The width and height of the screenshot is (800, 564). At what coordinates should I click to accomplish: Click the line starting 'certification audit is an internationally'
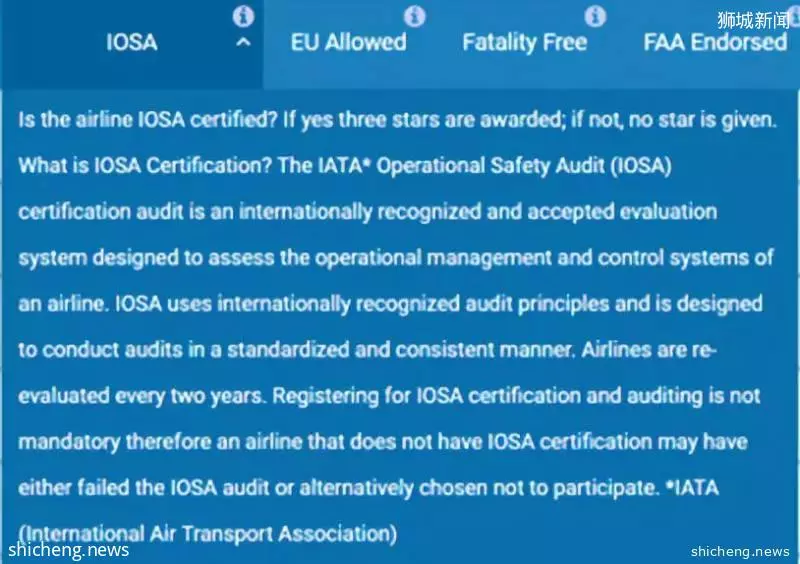pos(368,212)
